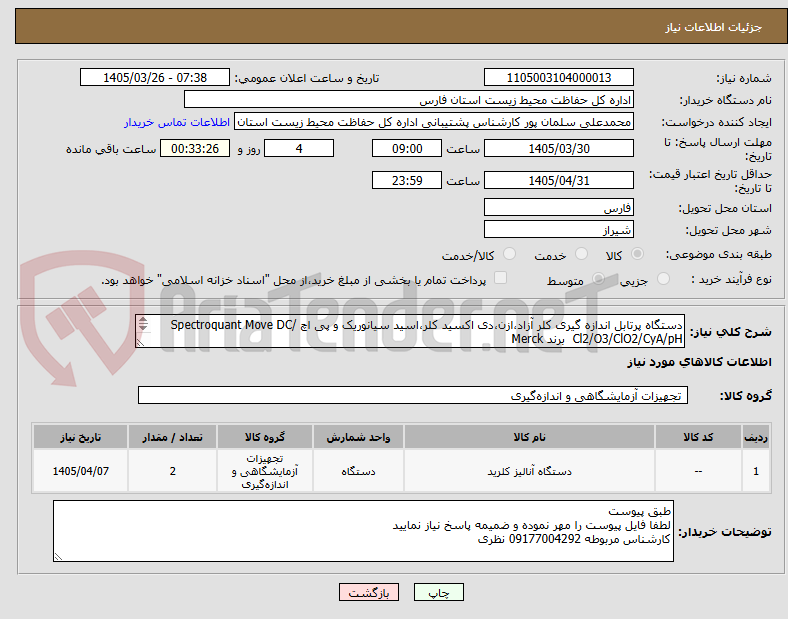Click the description box scroll down arrow
Viewport: 788px width, 619px height.
(143, 328)
